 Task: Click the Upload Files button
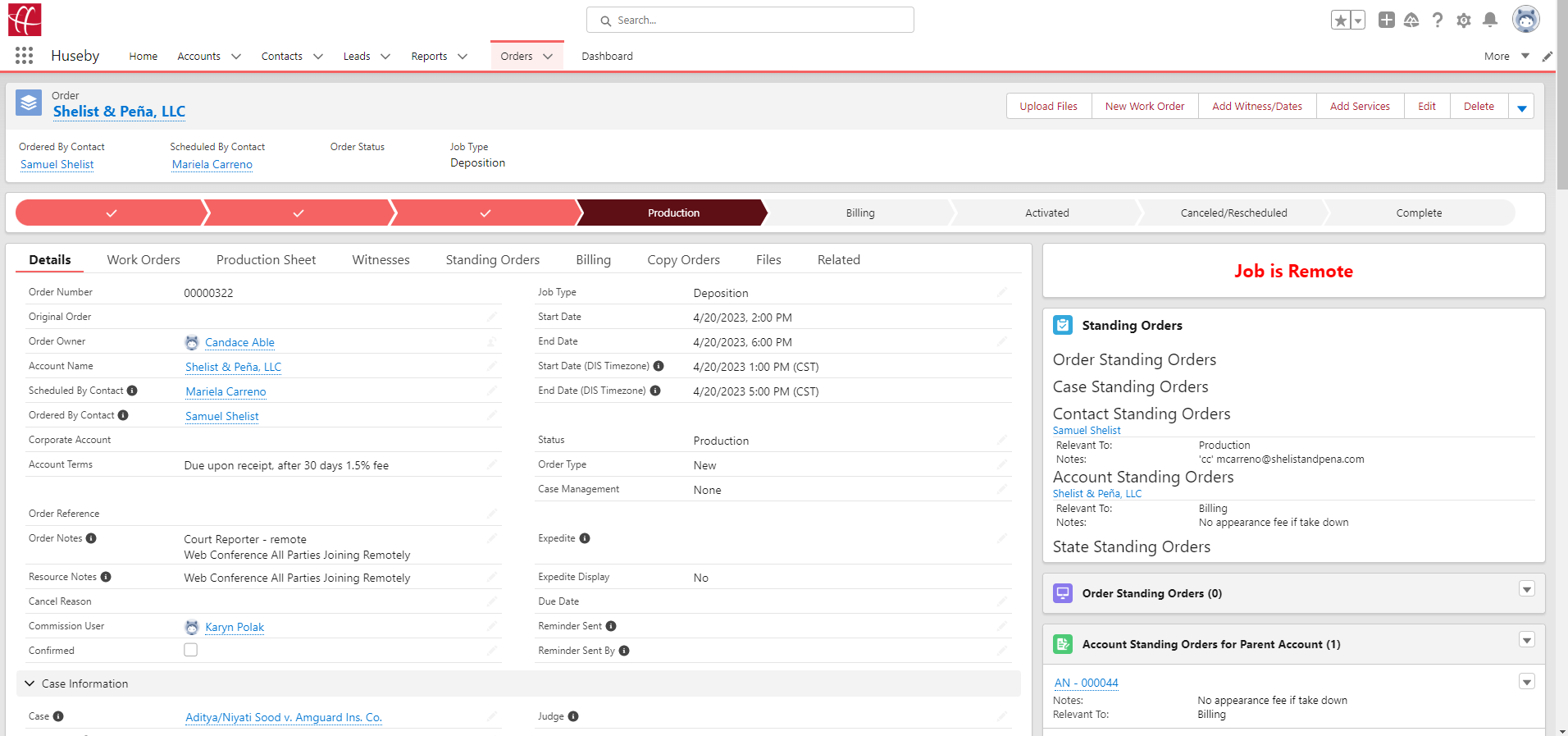click(x=1049, y=107)
